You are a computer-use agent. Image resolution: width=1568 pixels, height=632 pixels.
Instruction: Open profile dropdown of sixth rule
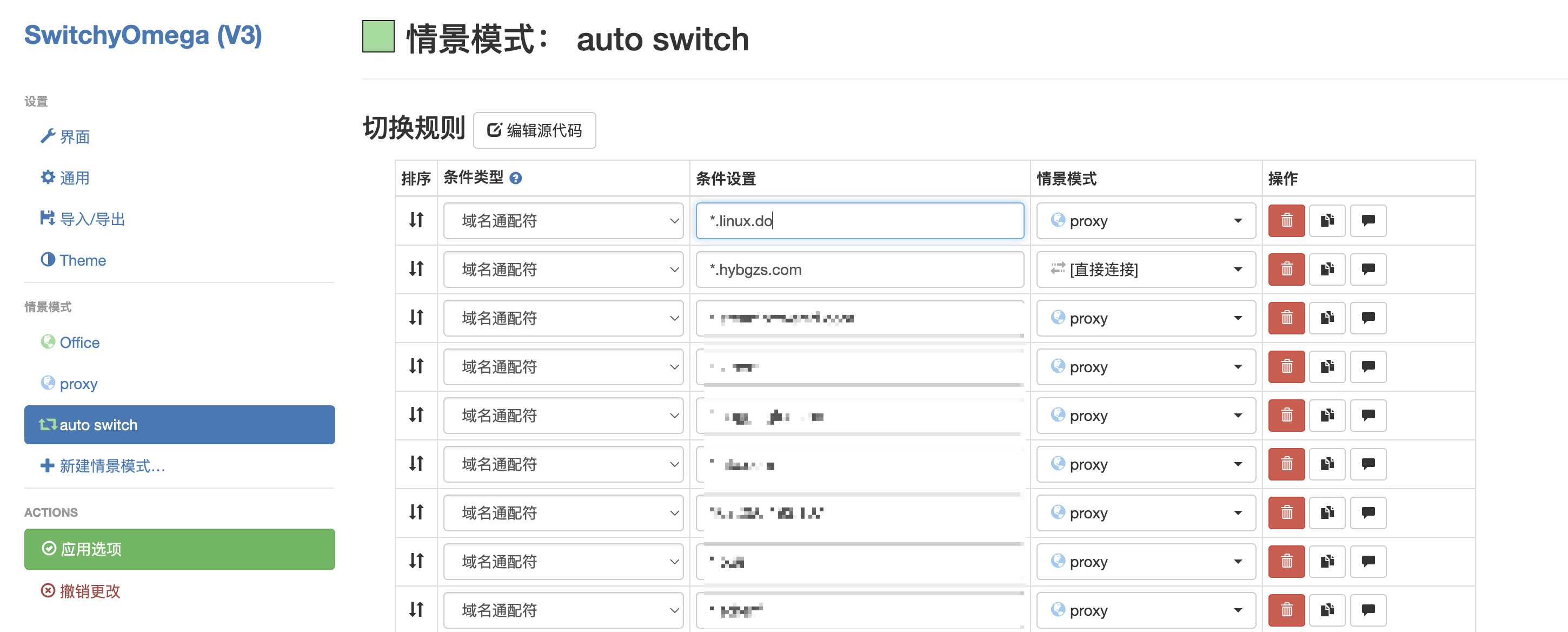(x=1146, y=464)
